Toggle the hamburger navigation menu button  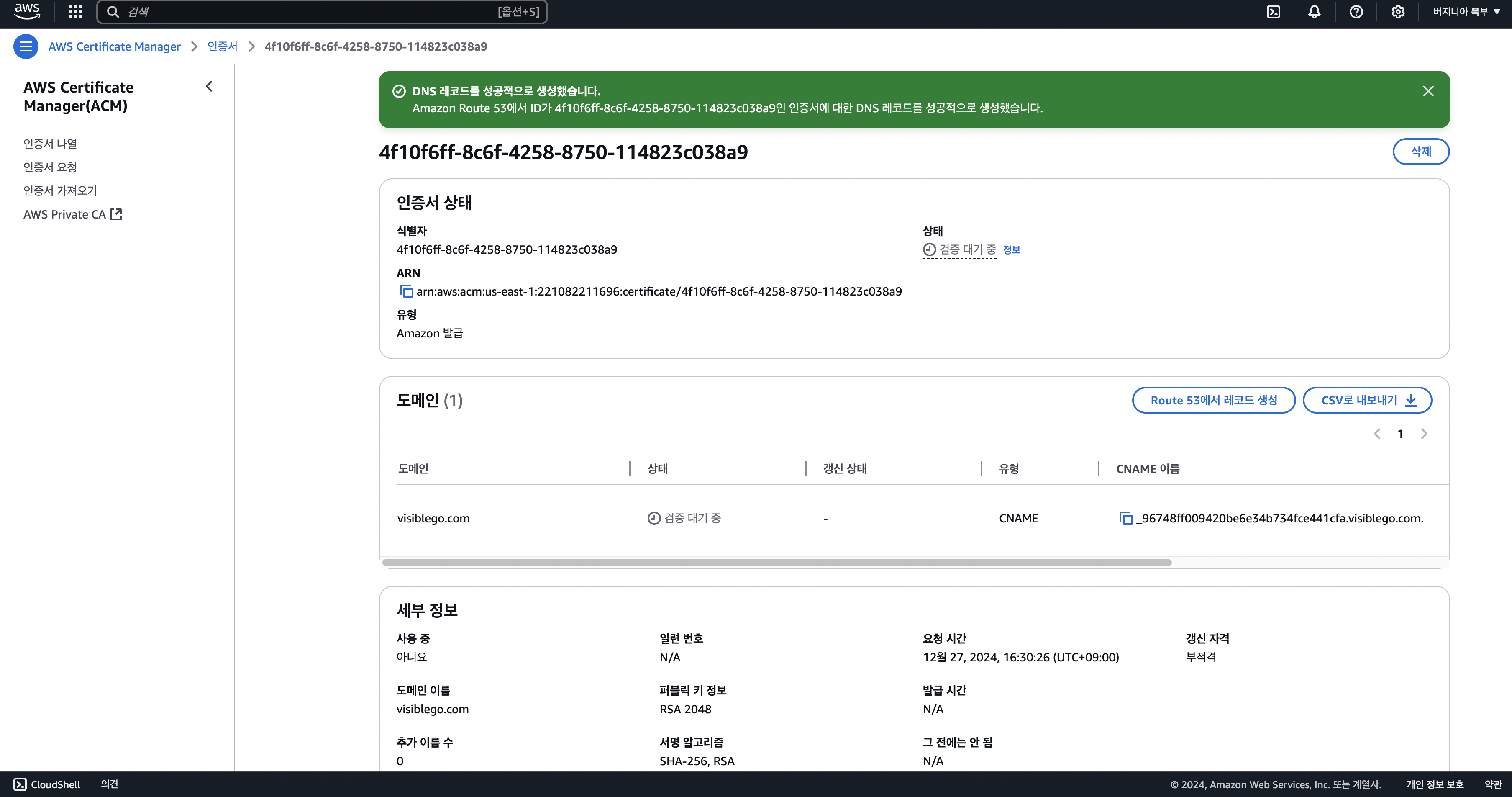point(26,46)
